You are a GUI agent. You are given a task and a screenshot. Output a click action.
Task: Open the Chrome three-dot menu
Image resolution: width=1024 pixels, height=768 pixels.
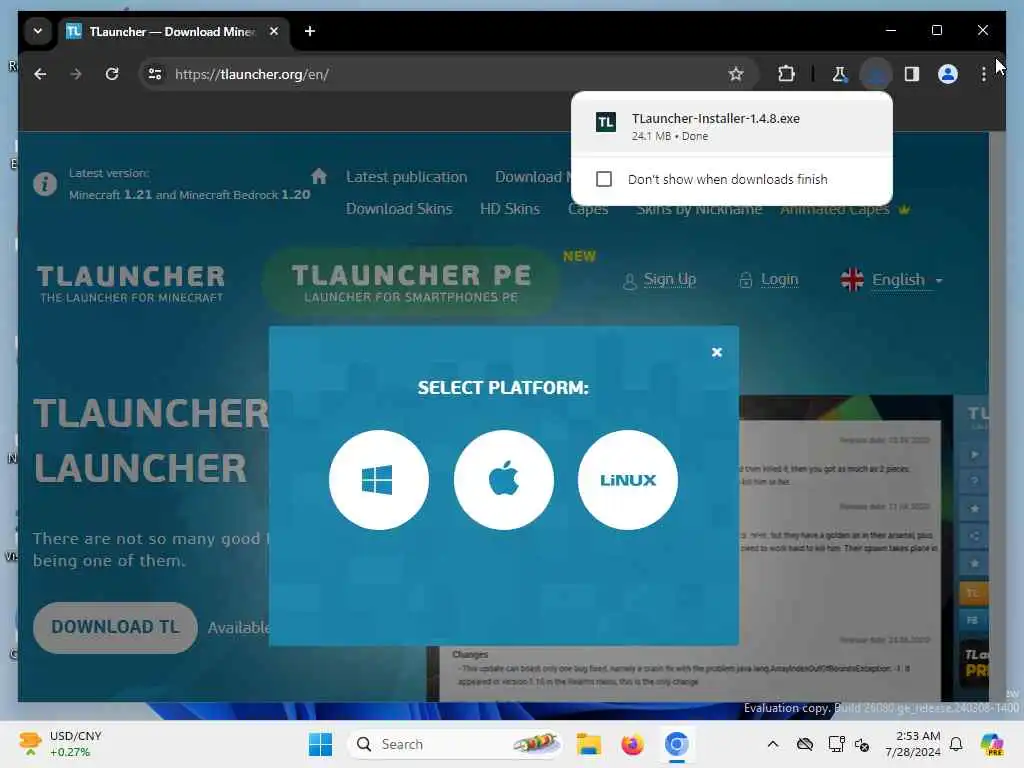(x=984, y=74)
